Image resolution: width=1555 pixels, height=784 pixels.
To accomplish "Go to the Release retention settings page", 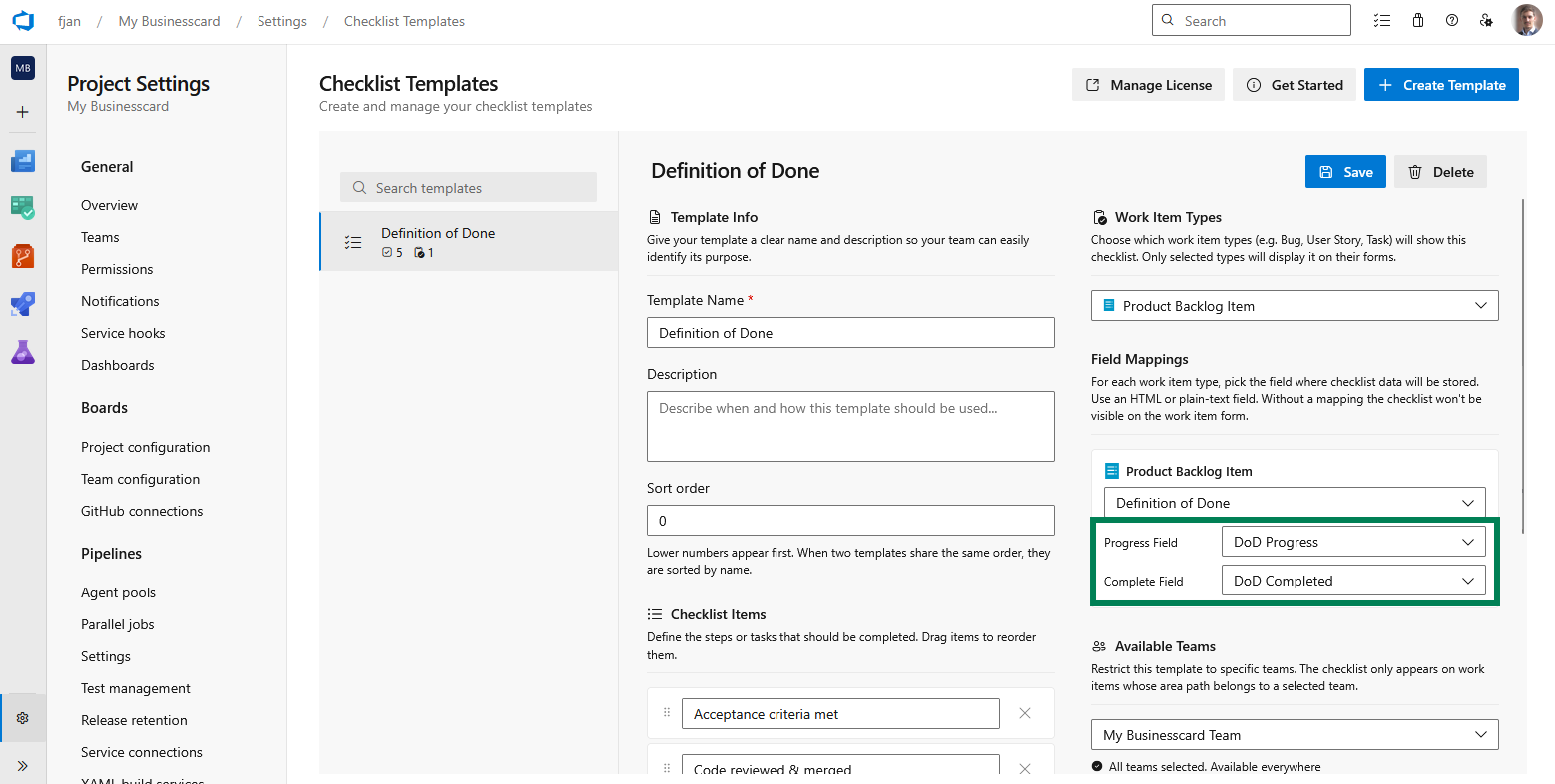I will pos(134,719).
